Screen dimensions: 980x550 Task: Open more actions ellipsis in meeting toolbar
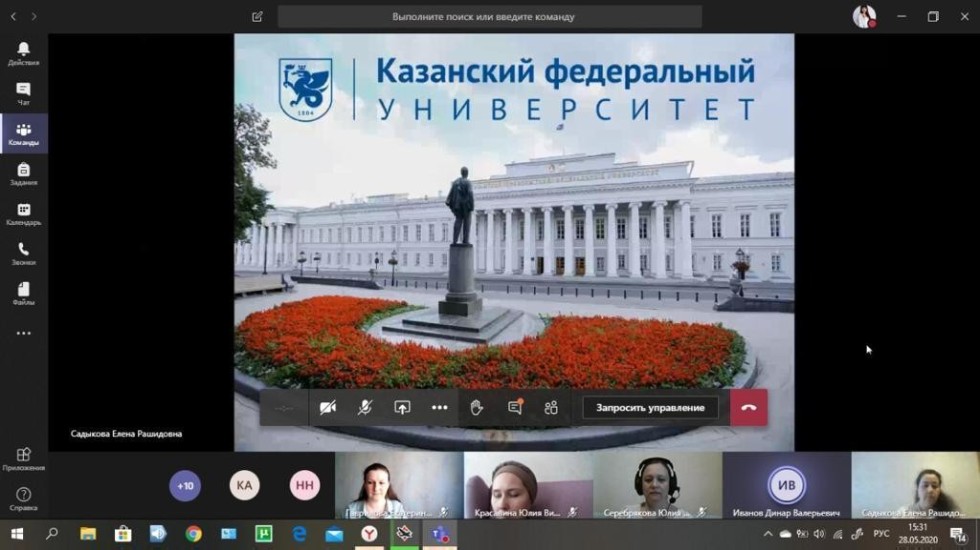(440, 408)
